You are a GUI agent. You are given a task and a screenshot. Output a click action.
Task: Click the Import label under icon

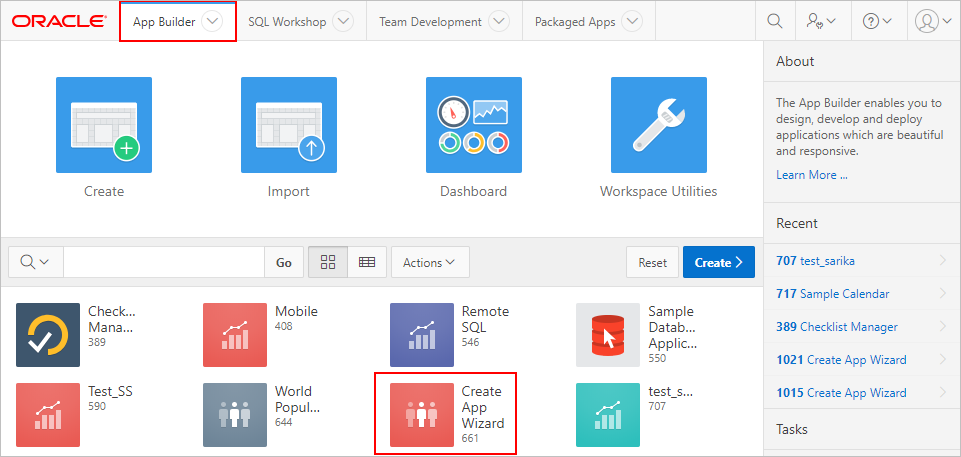click(289, 191)
